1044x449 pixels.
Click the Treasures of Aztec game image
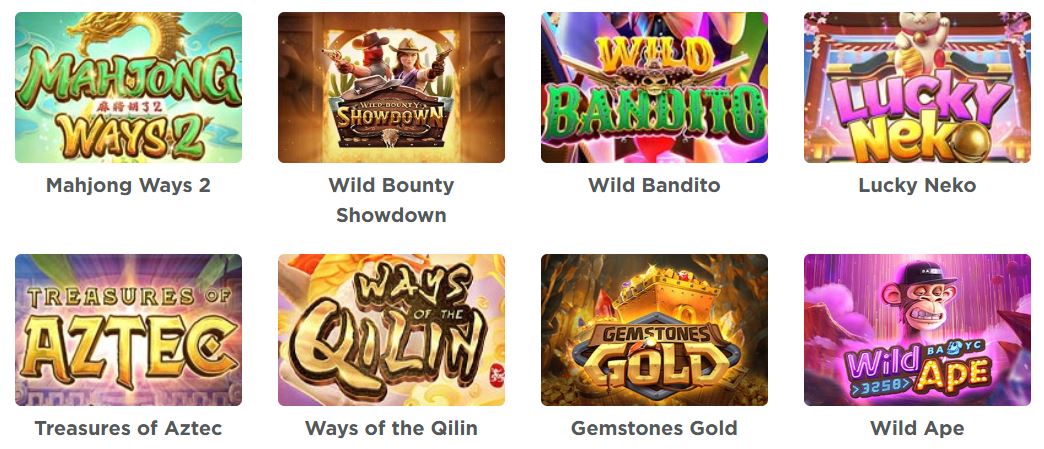129,330
